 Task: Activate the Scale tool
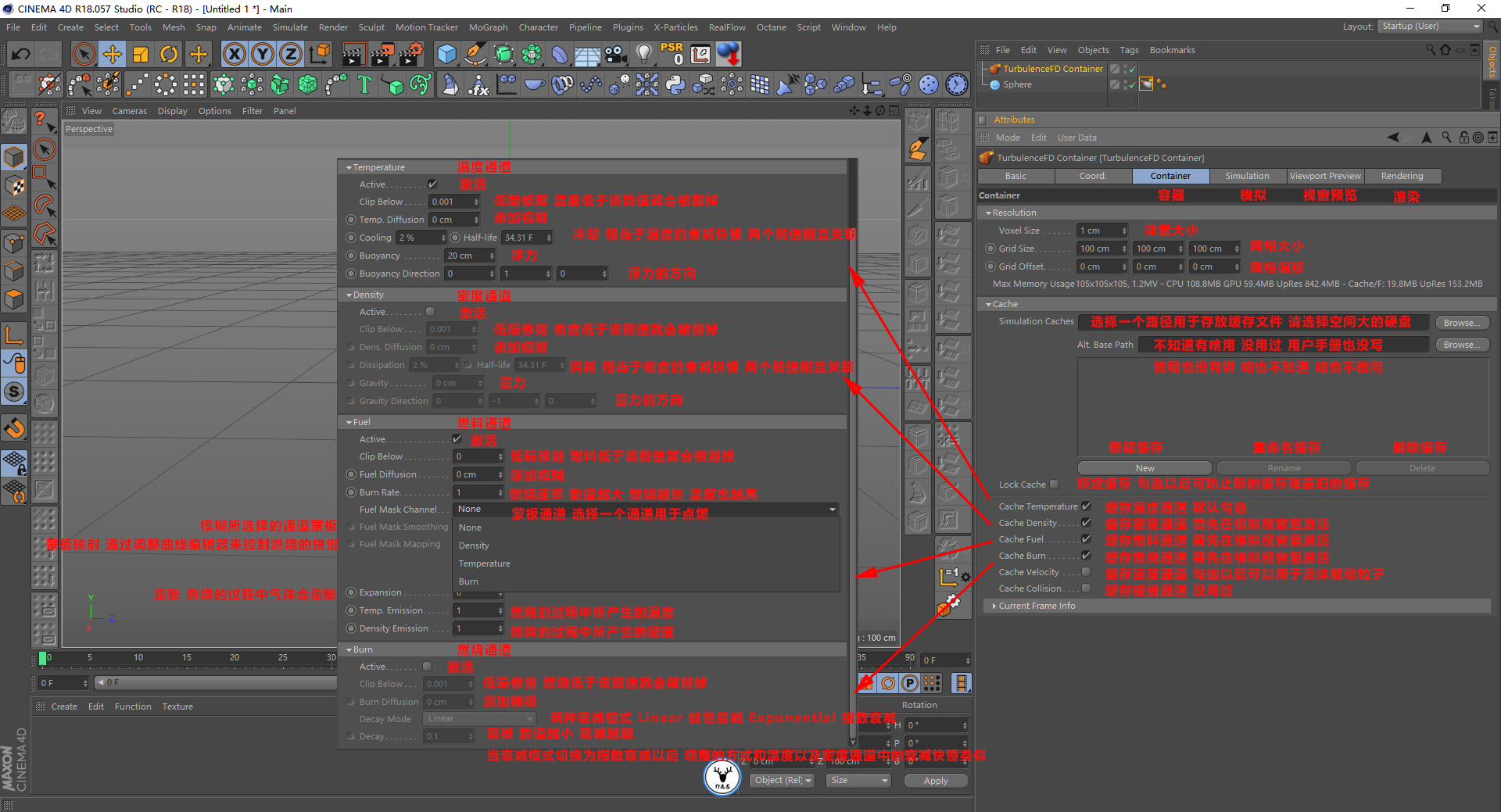click(x=141, y=54)
